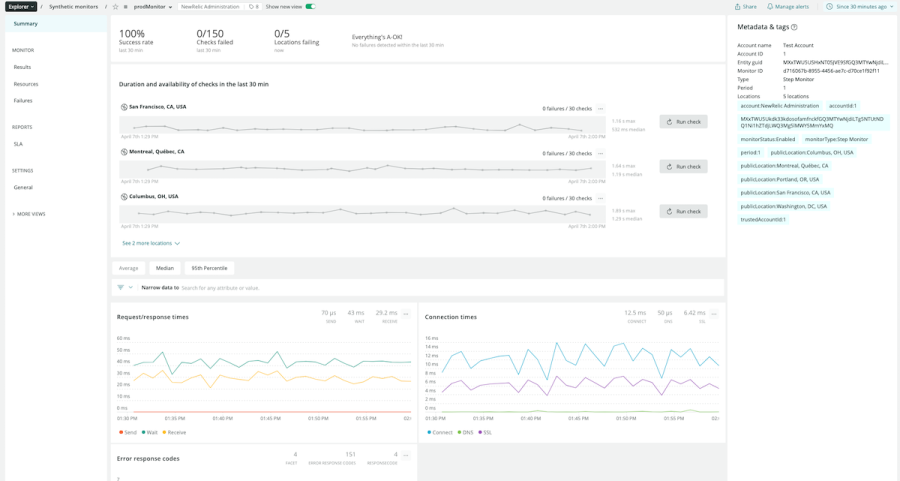Open SLA report in the sidebar

(x=18, y=144)
